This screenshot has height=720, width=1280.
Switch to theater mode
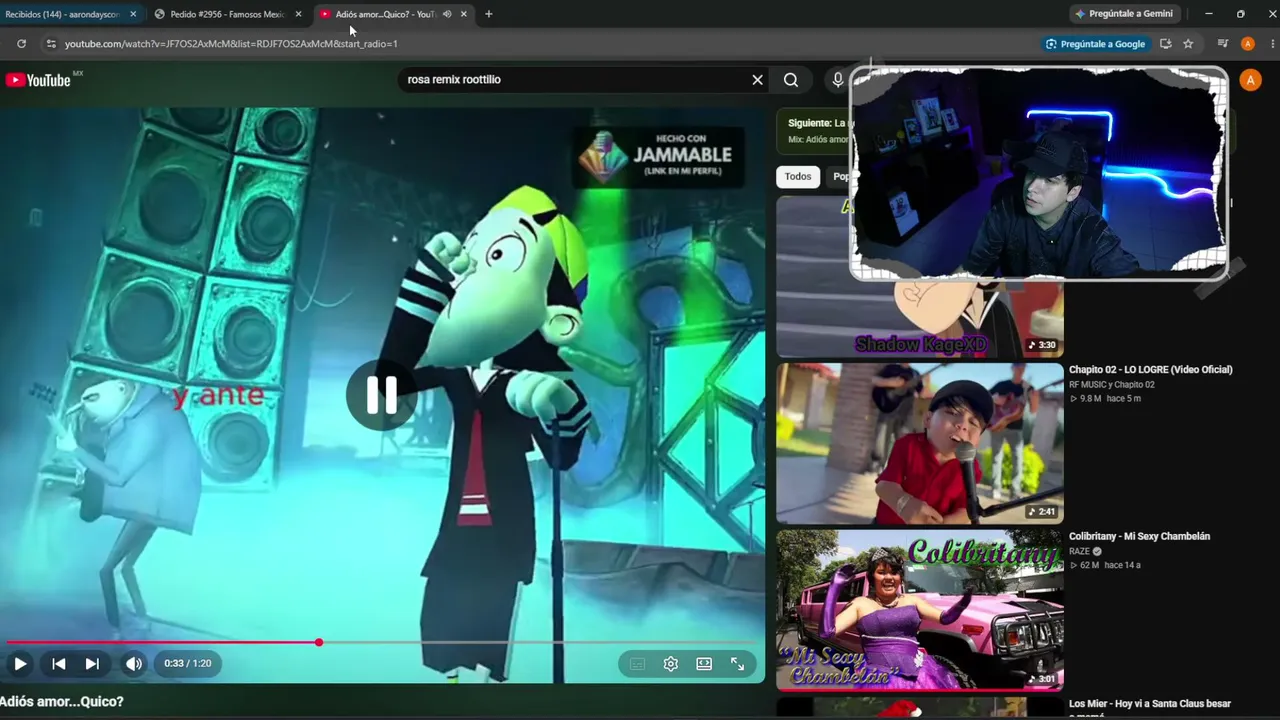tap(704, 664)
